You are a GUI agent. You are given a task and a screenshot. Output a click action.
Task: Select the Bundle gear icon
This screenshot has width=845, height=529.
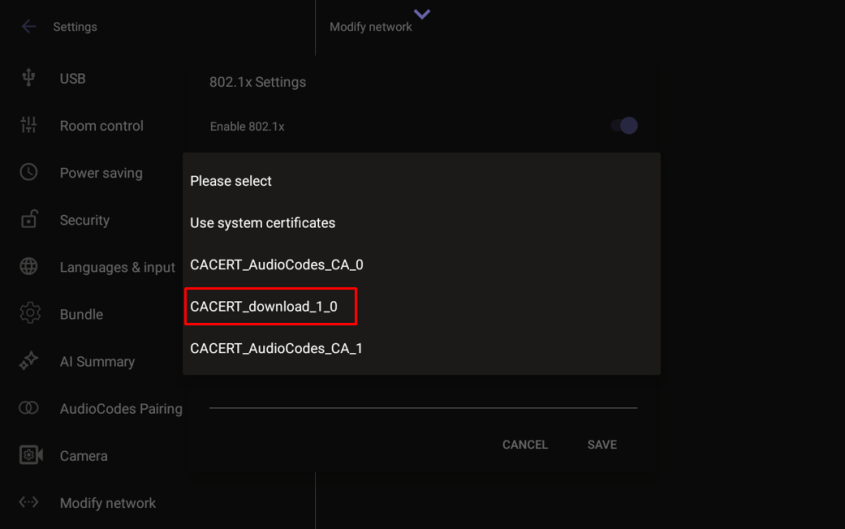pos(29,314)
